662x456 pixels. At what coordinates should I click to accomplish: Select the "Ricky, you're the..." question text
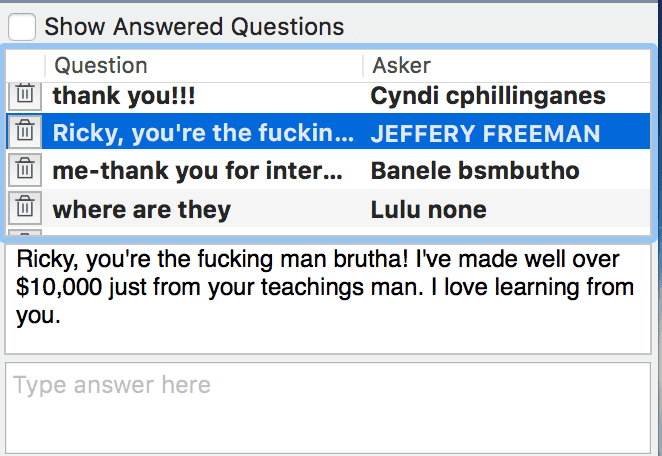click(200, 133)
